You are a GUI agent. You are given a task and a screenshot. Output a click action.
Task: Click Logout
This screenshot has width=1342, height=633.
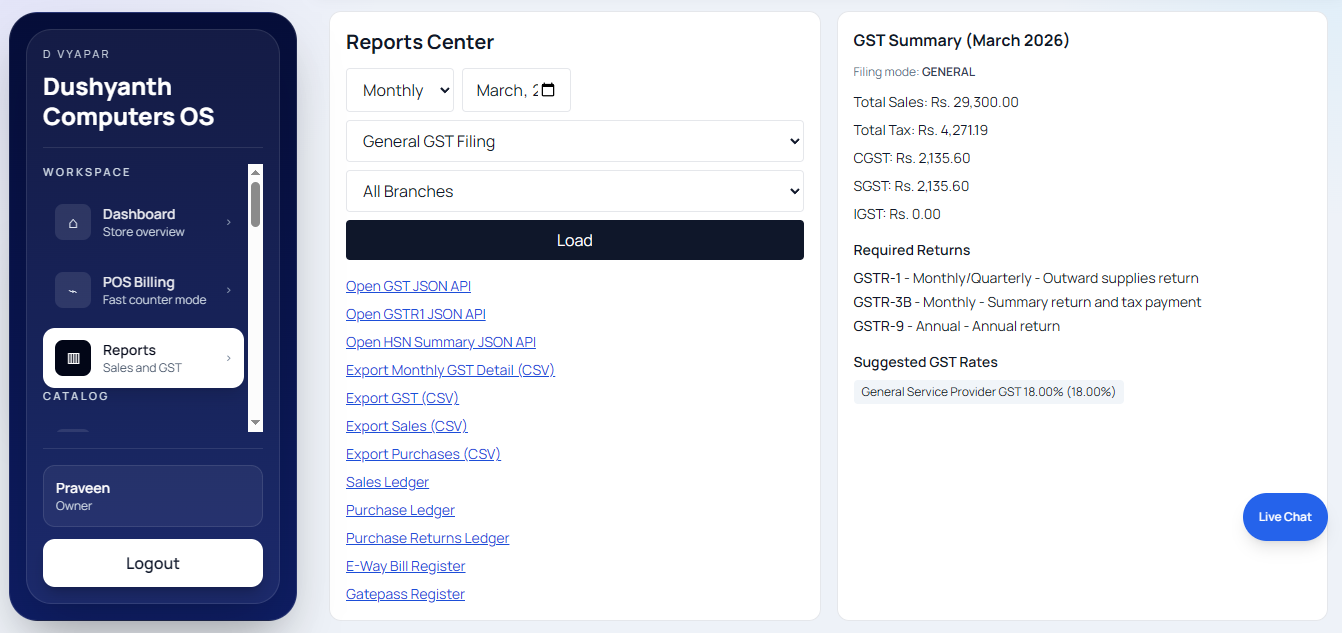(152, 562)
